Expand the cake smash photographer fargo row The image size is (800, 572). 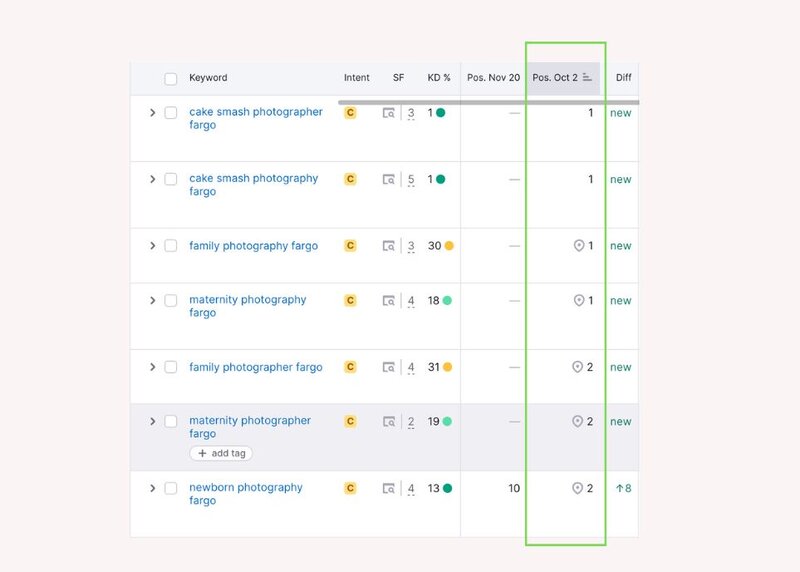(153, 113)
